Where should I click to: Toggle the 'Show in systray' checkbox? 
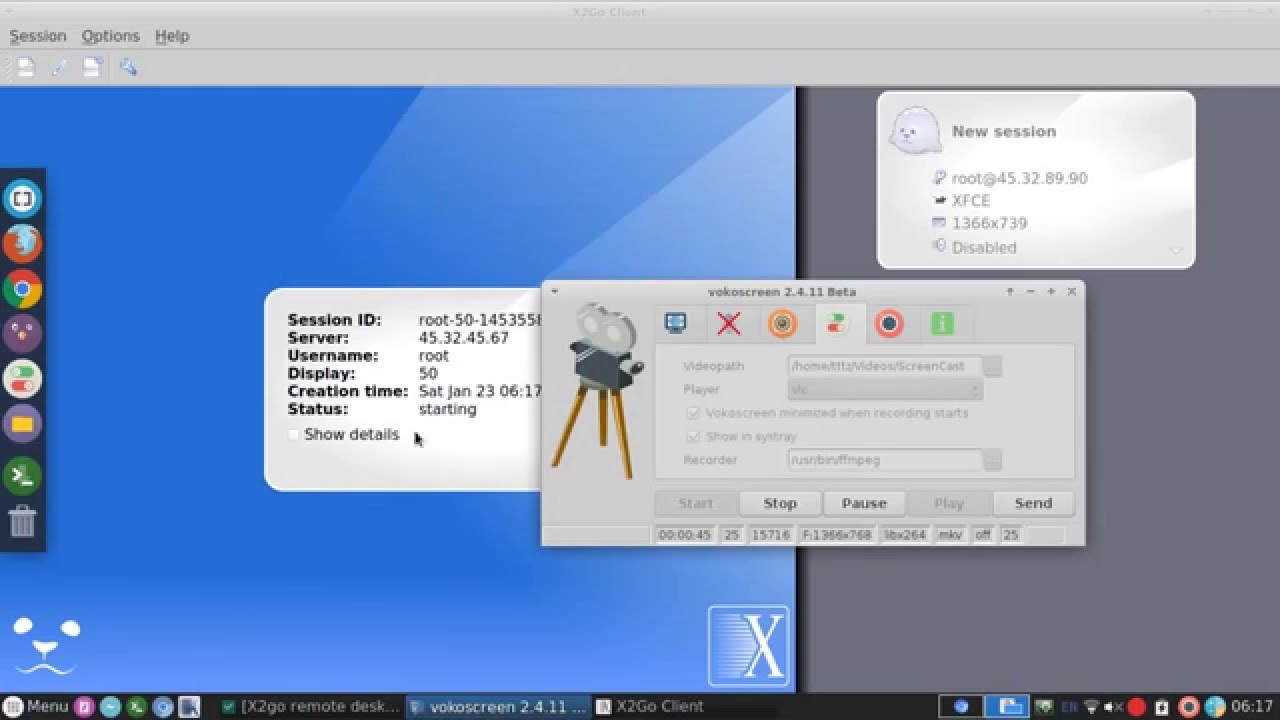tap(693, 437)
